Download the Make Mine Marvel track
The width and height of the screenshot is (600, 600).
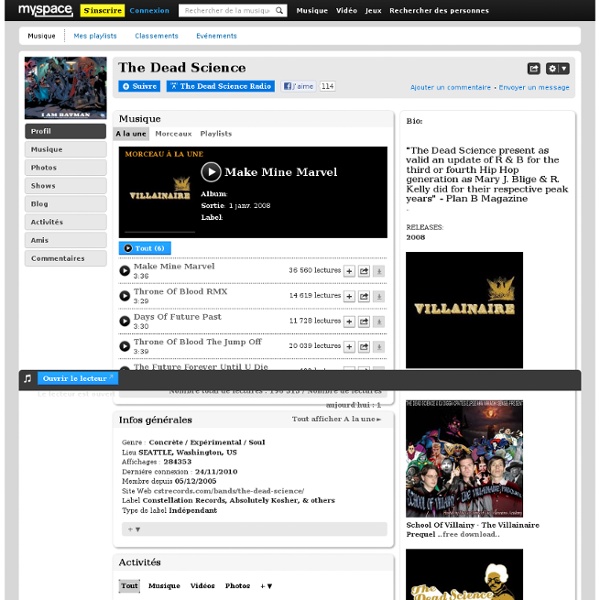point(379,271)
